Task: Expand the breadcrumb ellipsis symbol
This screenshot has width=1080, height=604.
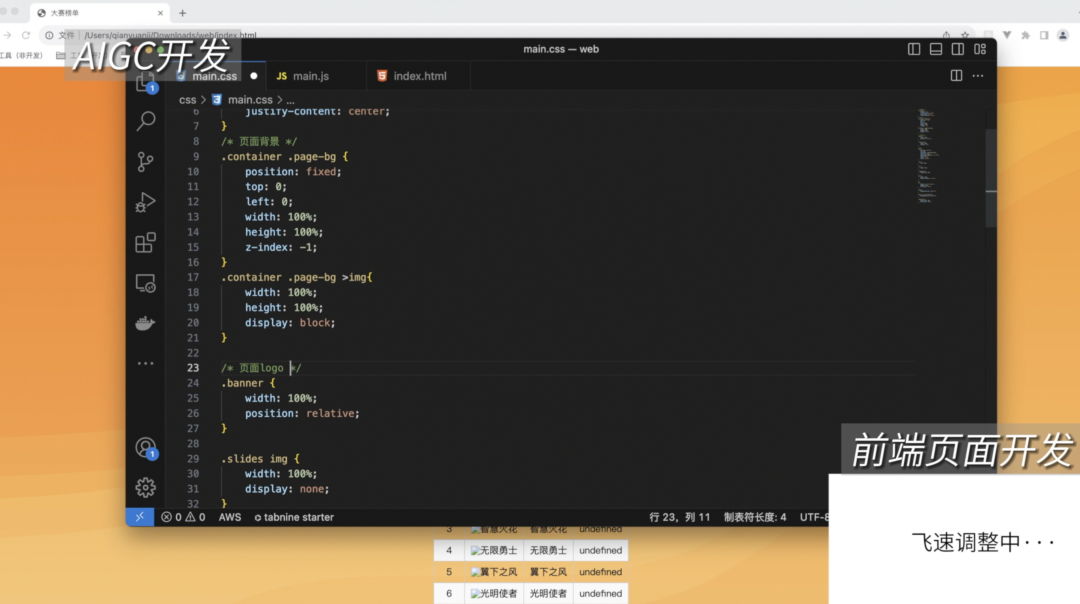Action: pos(291,100)
